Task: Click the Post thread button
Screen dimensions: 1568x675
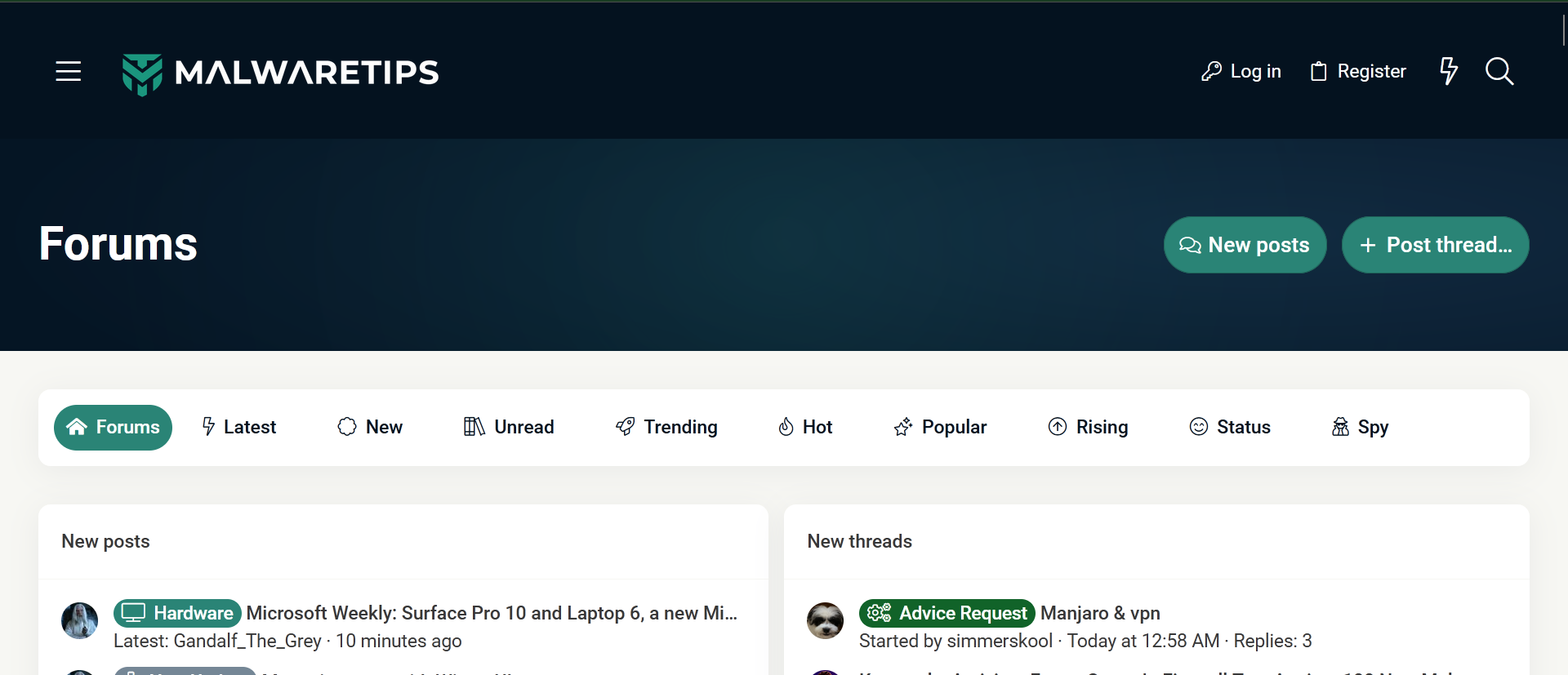Action: (1435, 245)
